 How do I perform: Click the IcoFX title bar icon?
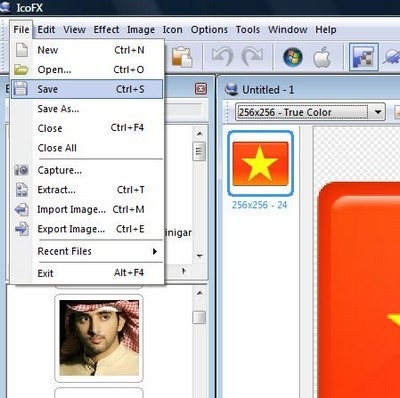[5, 7]
